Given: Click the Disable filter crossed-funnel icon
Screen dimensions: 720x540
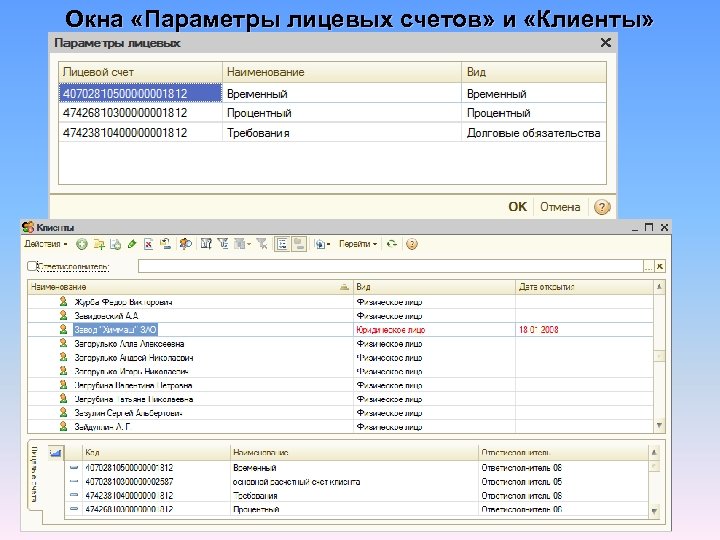Looking at the screenshot, I should [x=262, y=244].
